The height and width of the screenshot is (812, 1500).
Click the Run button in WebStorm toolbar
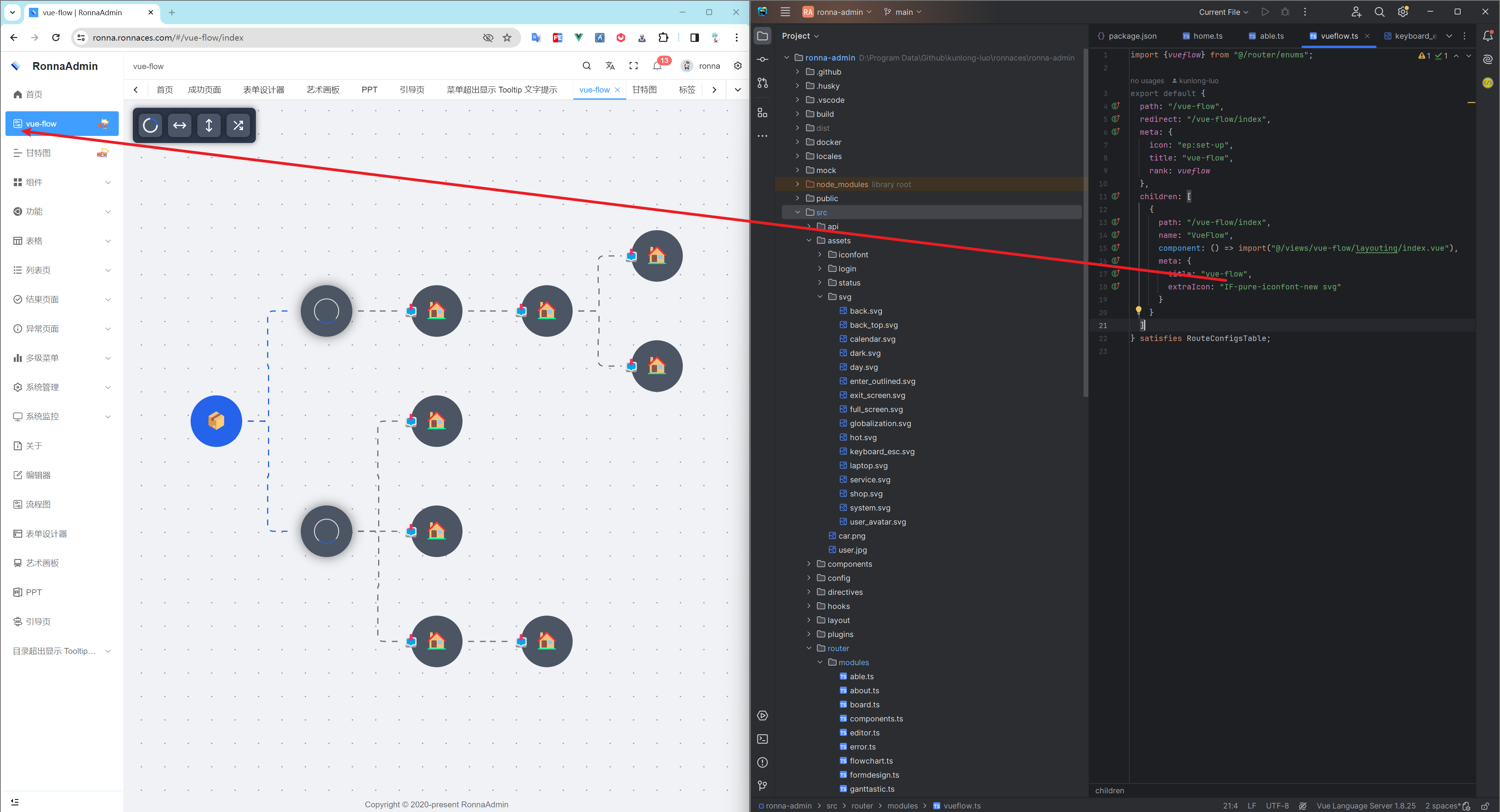[x=1265, y=12]
